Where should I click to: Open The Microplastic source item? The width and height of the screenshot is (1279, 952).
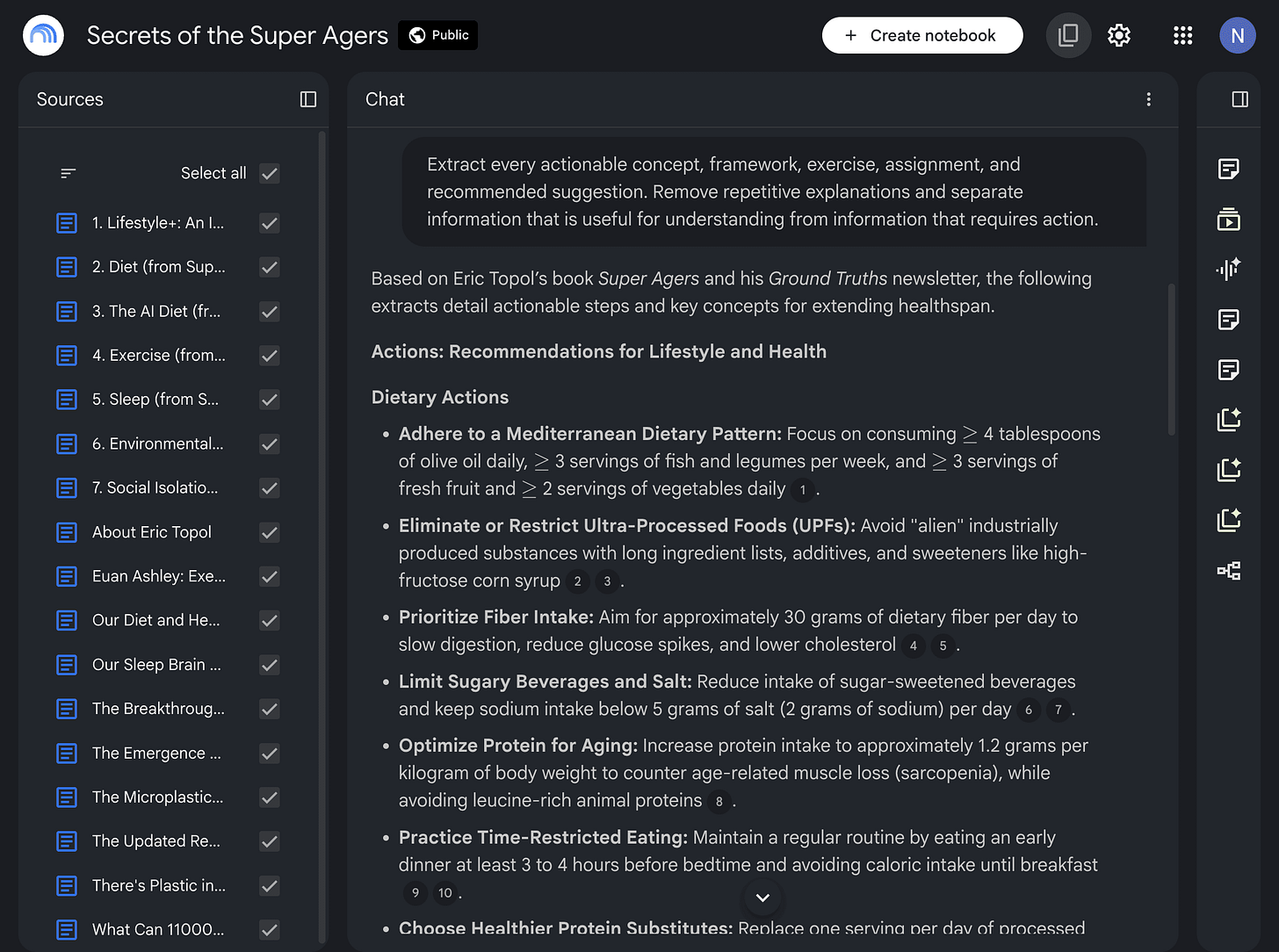(158, 797)
